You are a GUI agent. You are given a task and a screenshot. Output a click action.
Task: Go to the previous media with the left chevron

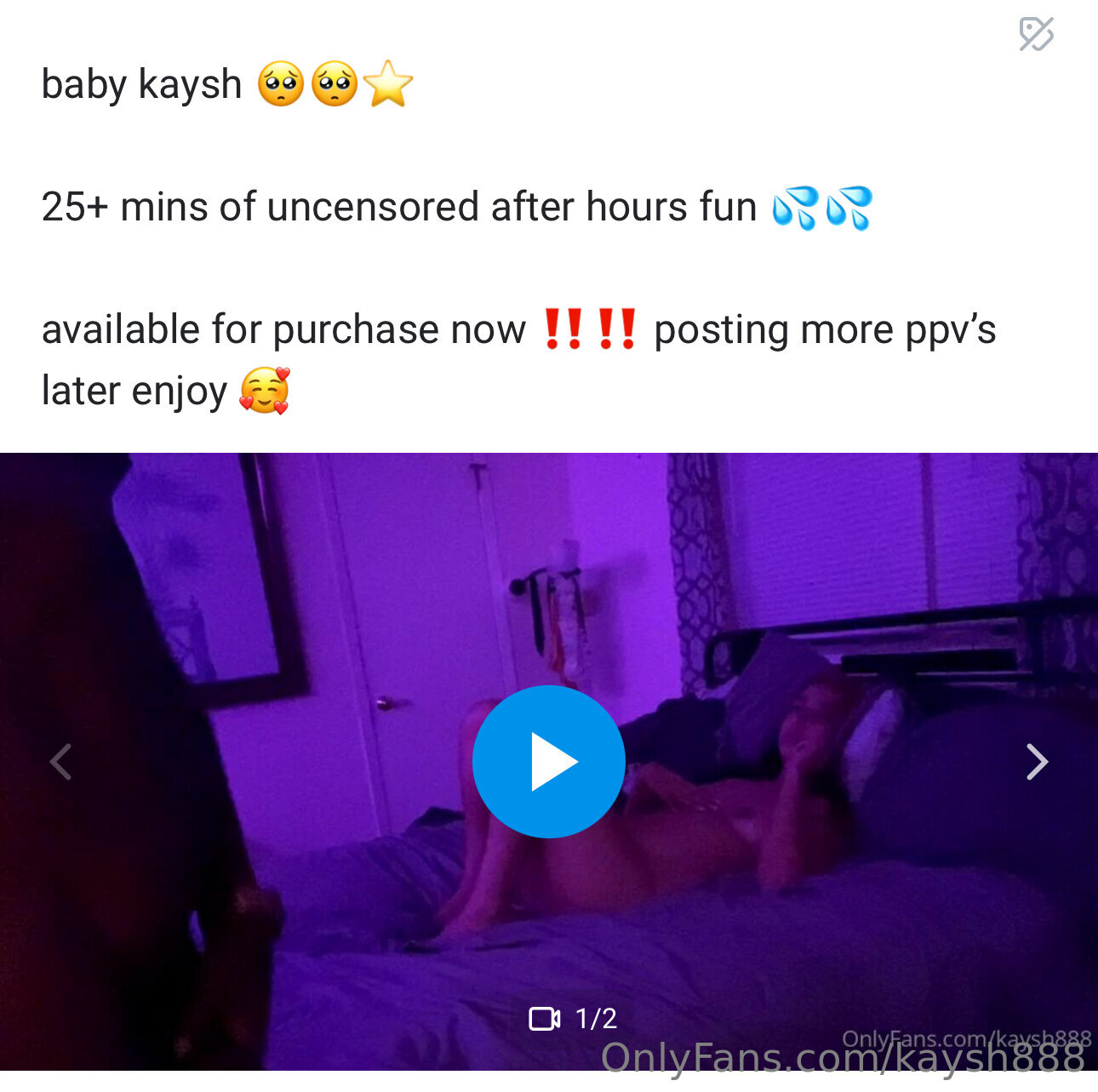pyautogui.click(x=60, y=762)
